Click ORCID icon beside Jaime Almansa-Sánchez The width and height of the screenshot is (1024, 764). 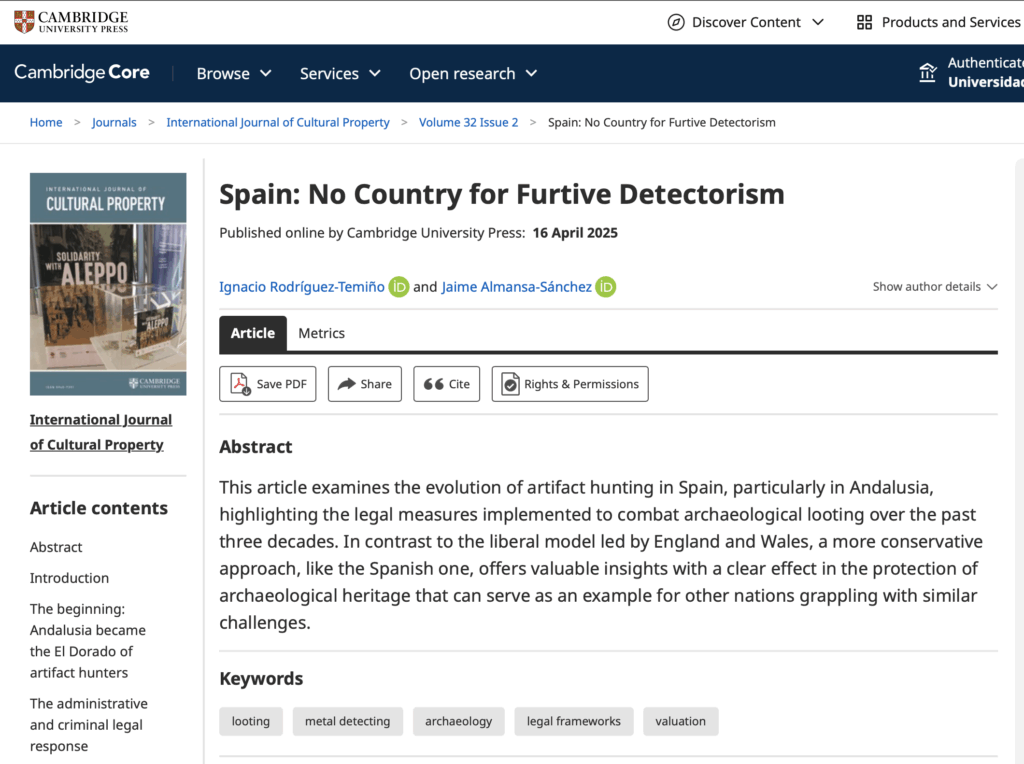pos(606,287)
